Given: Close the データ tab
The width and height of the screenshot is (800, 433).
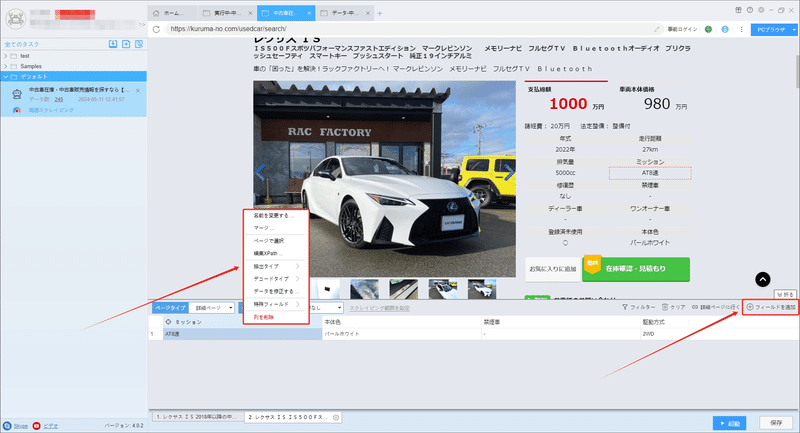Looking at the screenshot, I should coord(367,13).
